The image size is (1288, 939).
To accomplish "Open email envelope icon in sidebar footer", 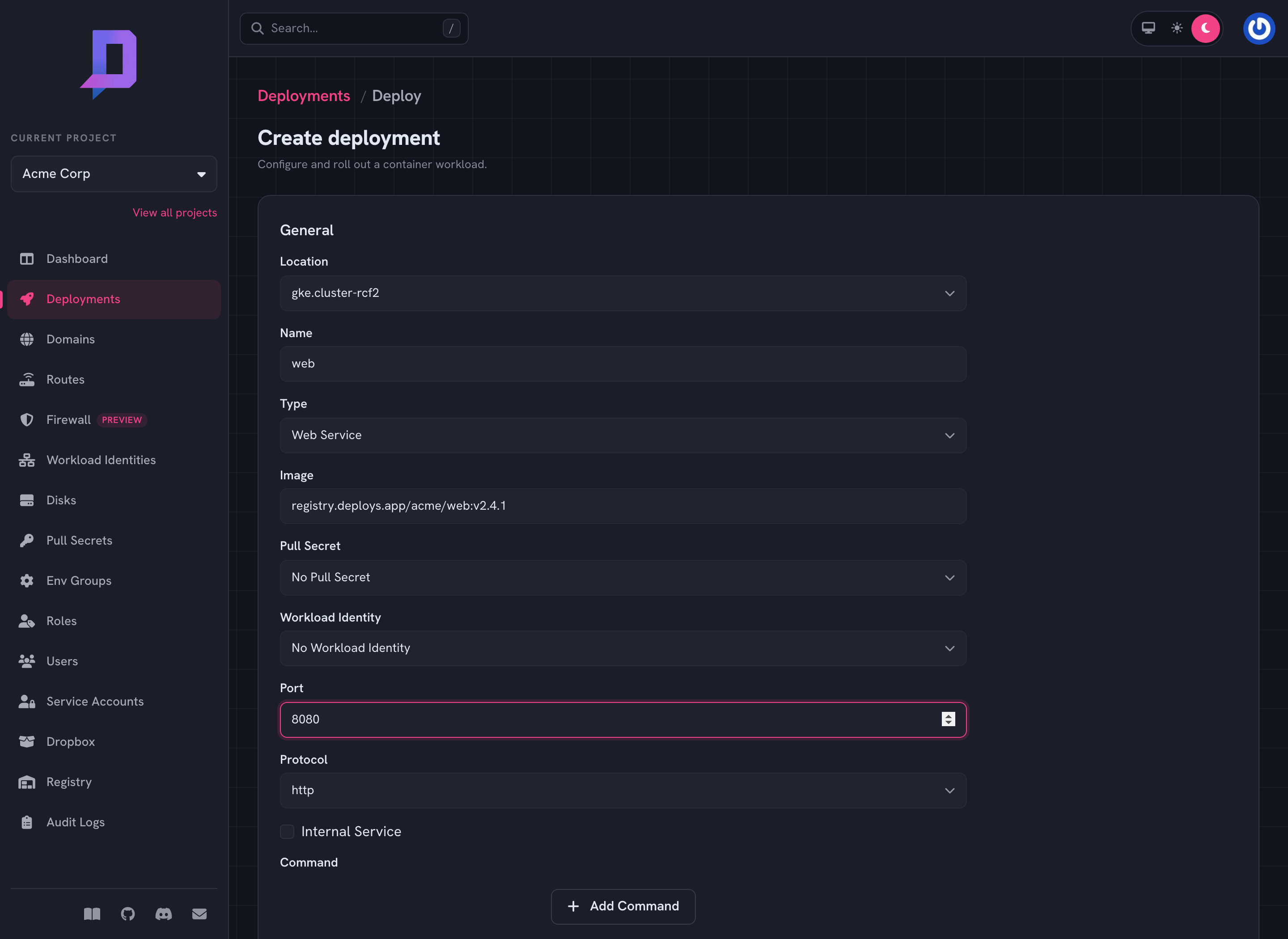I will point(199,914).
